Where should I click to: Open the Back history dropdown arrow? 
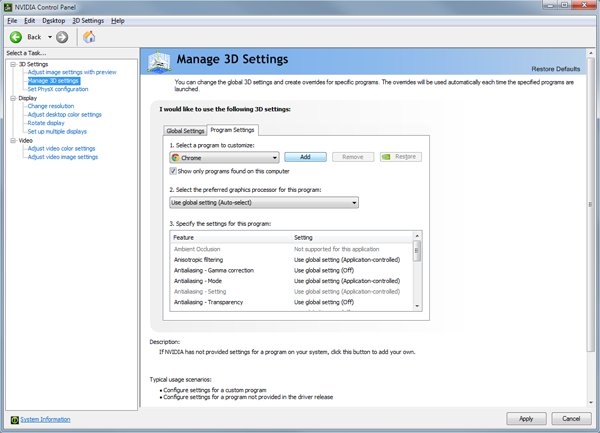(50, 37)
